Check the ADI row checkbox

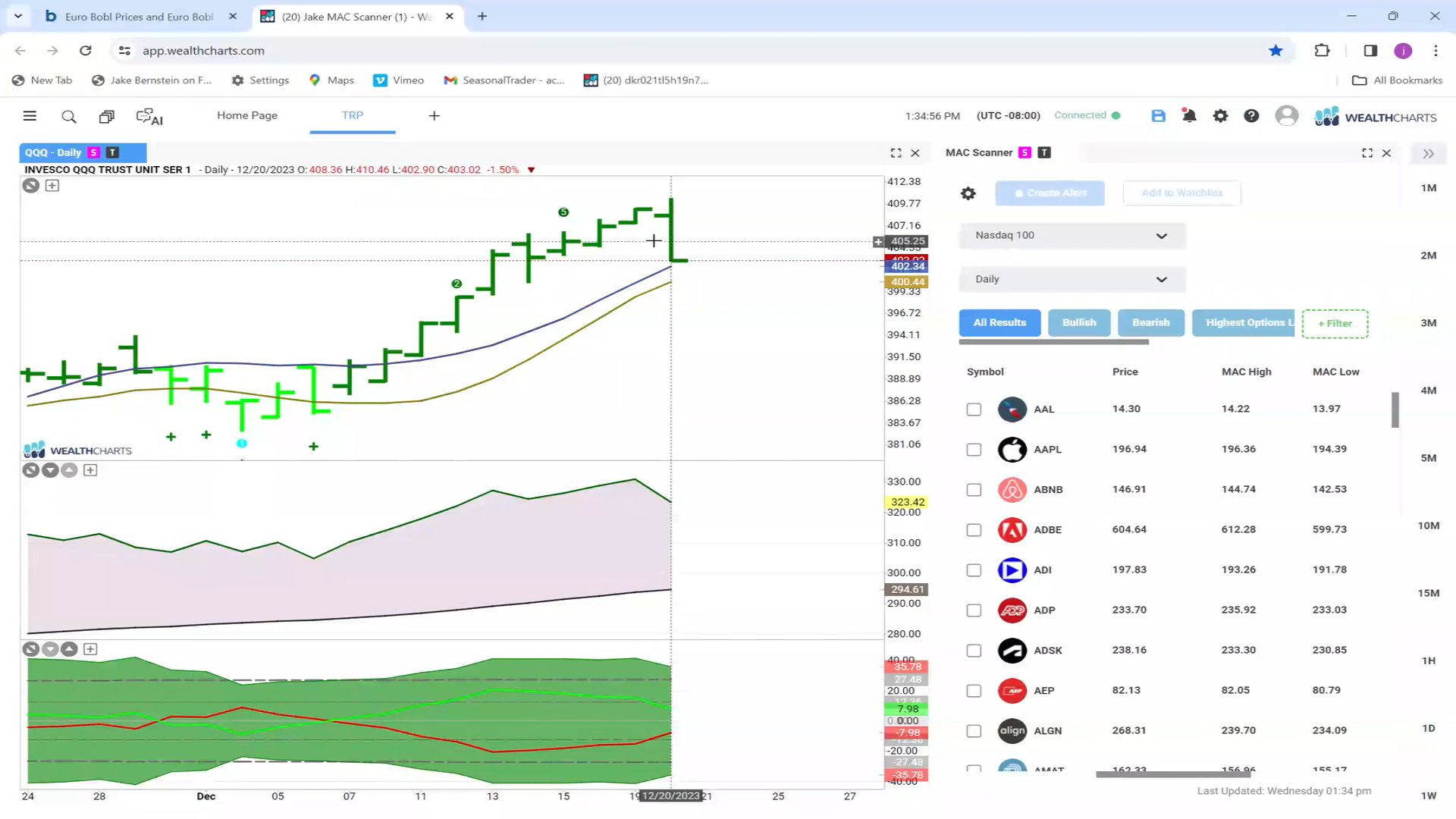[x=974, y=570]
